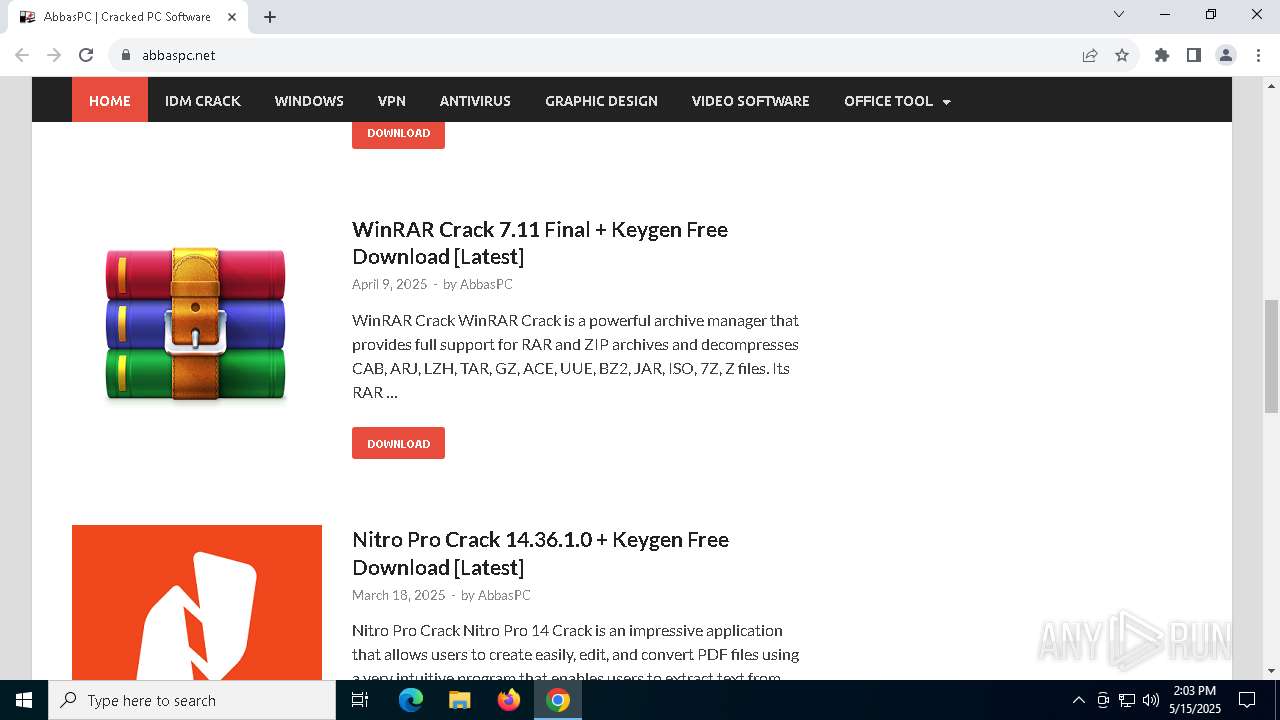Reload the page with the refresh icon
Screen dimensions: 1280x720
click(86, 55)
